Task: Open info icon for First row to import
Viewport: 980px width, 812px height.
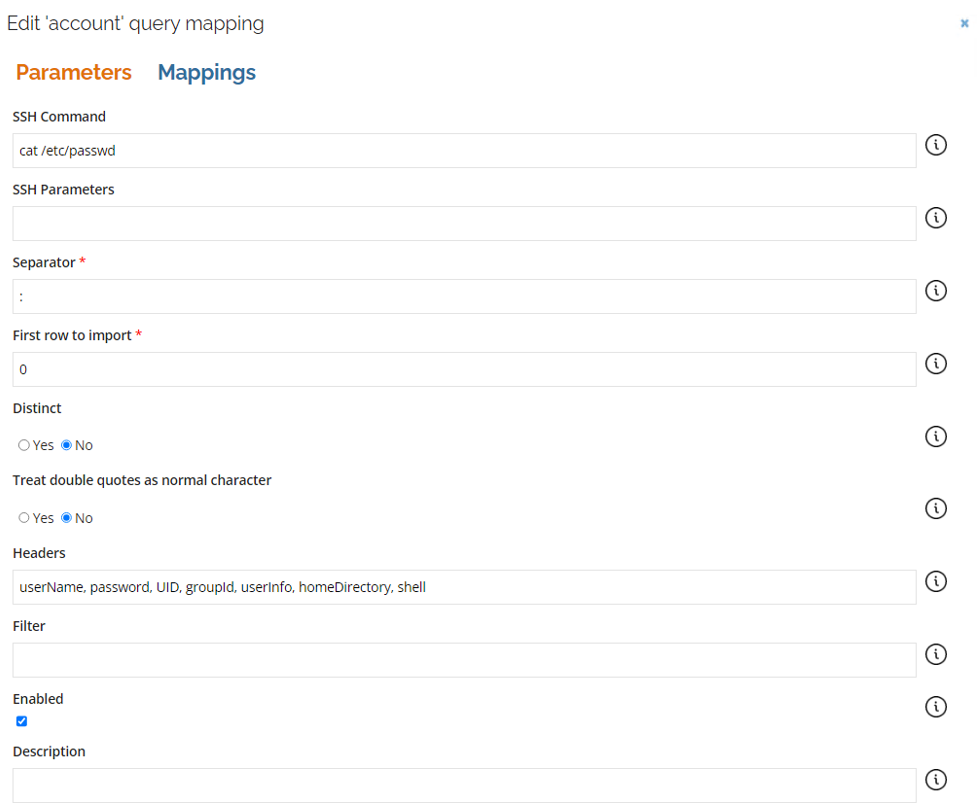Action: tap(936, 364)
